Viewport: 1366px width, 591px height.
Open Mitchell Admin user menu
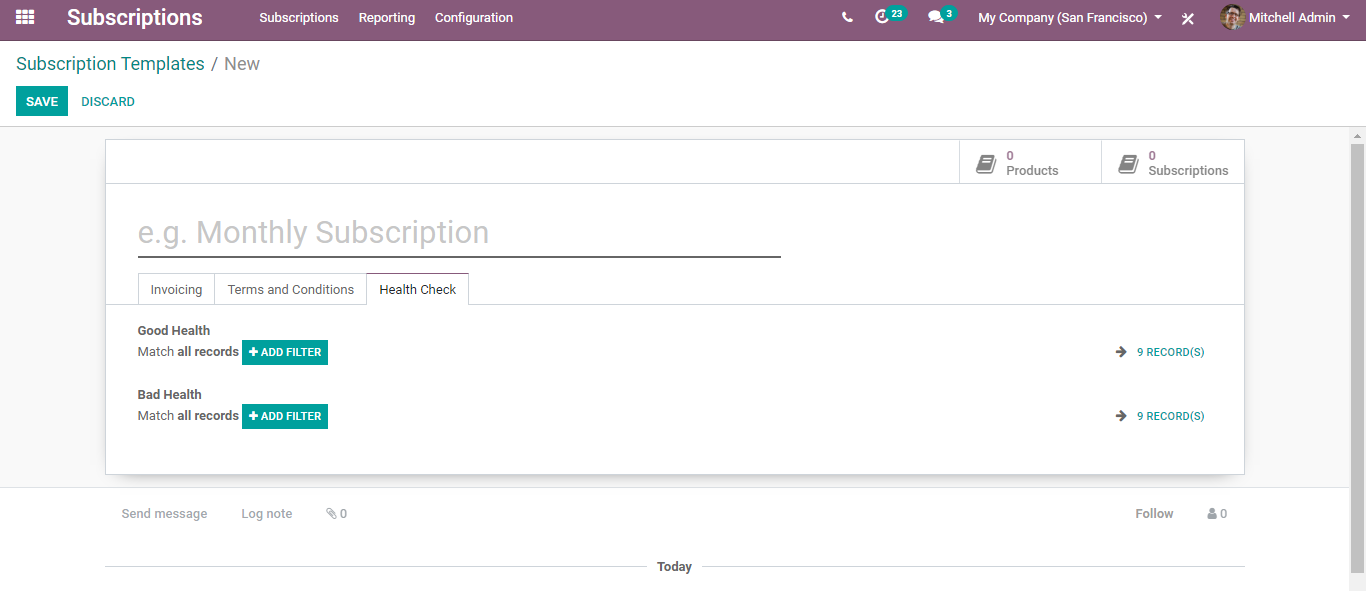[x=1285, y=17]
